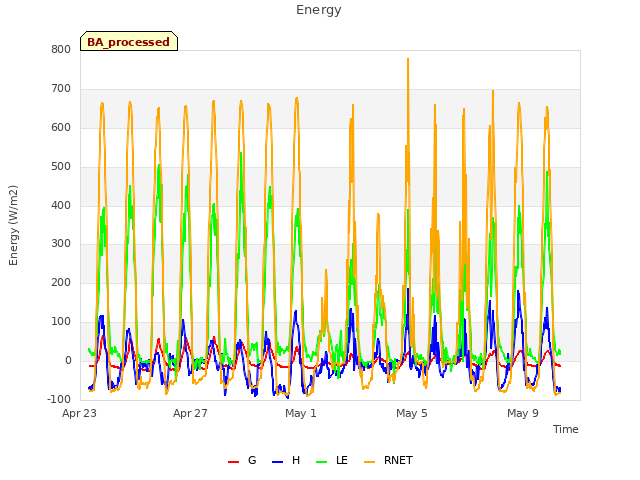Click the tallest RNET spike near May 5

pos(408,59)
